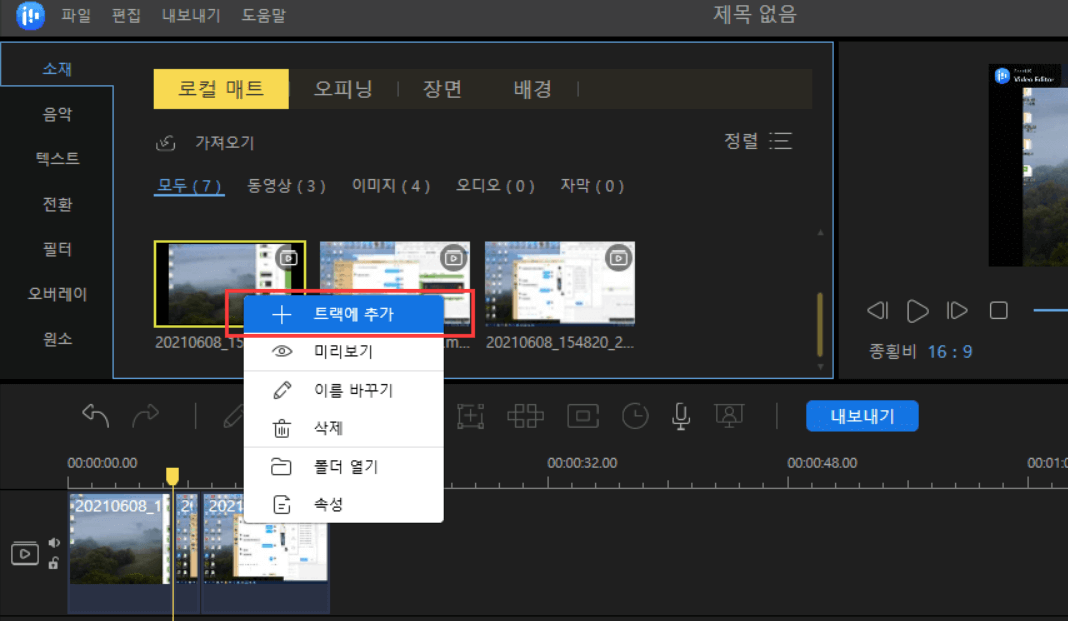This screenshot has width=1068, height=621.
Task: Click the yellow playhead marker on the timeline
Action: [173, 478]
